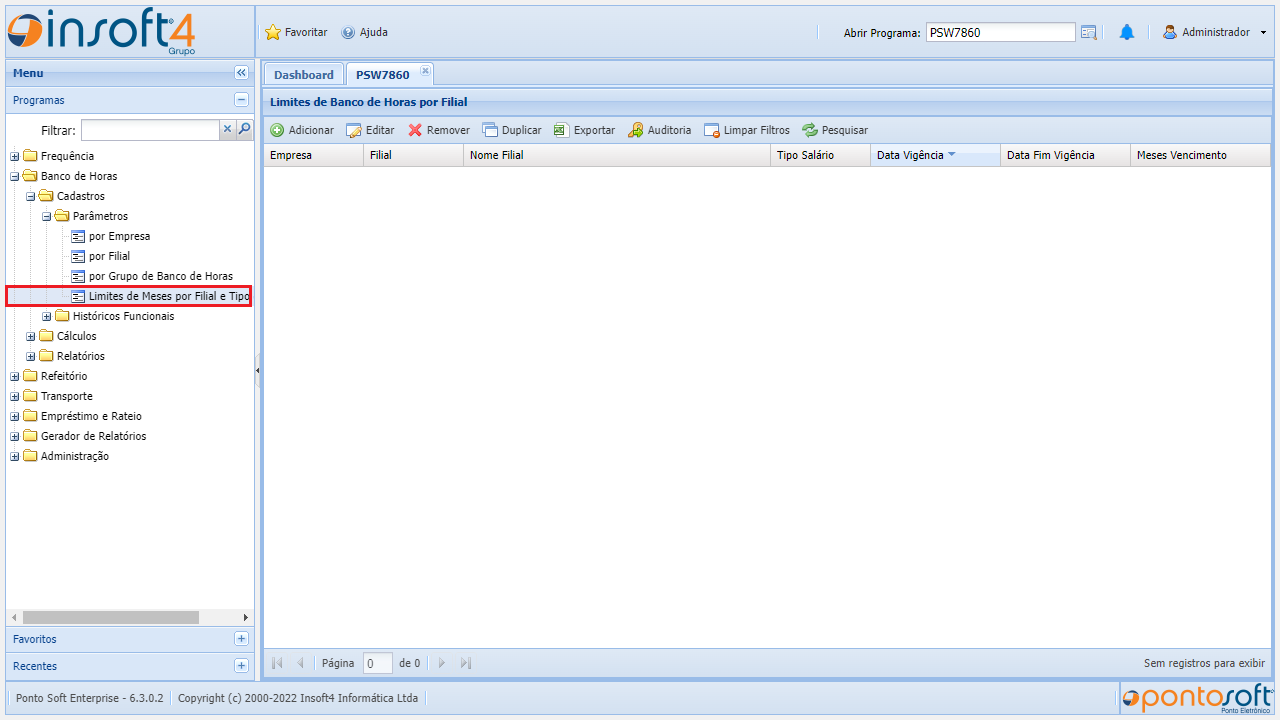Screen dimensions: 1280x720
Task: Switch to the Dashboard tab
Action: click(303, 75)
